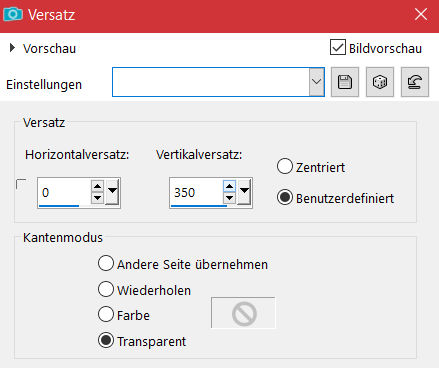
Task: Expand the Vorschau preview section
Action: (12, 48)
